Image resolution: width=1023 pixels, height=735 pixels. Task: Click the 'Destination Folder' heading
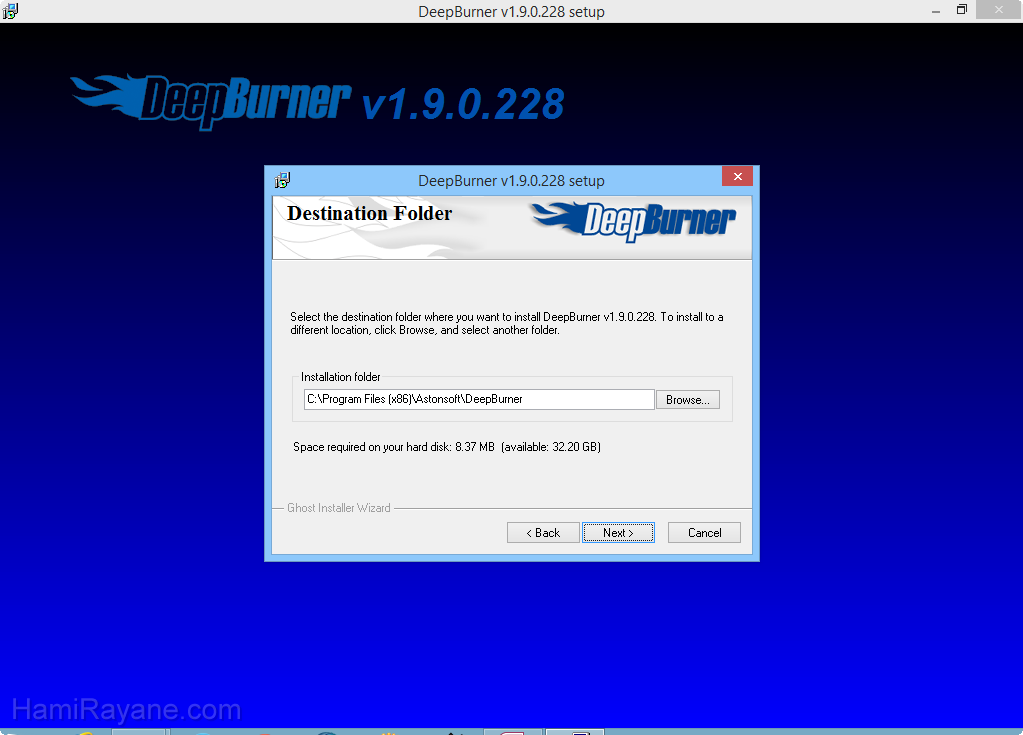(x=369, y=213)
